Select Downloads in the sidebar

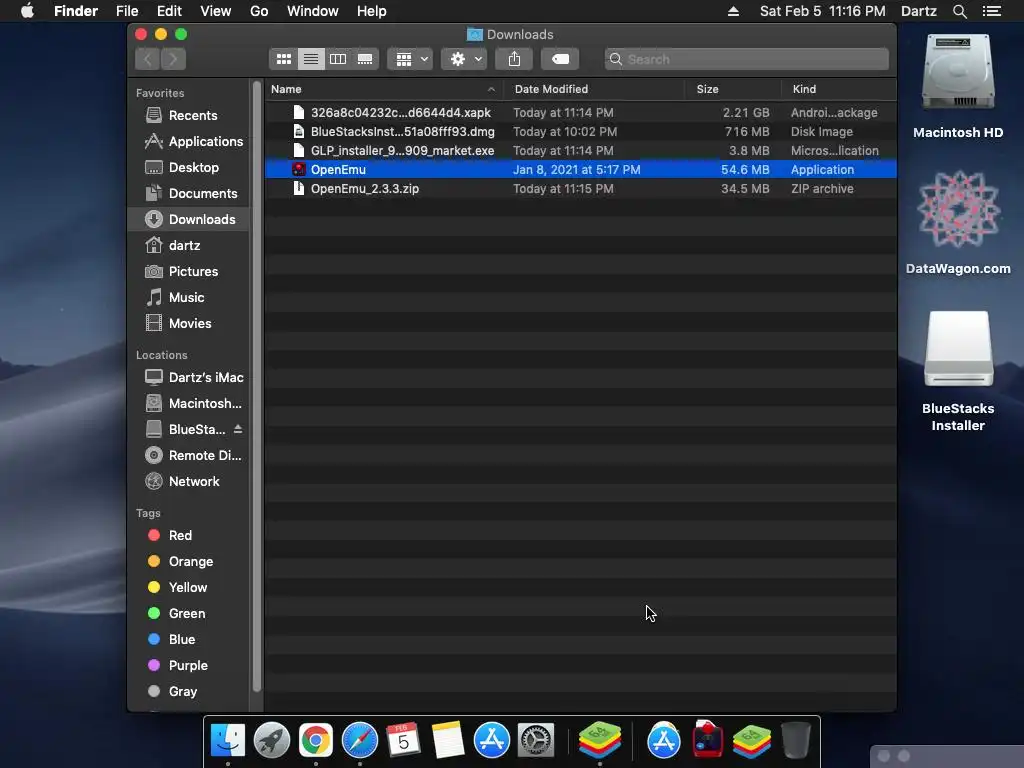click(189, 219)
